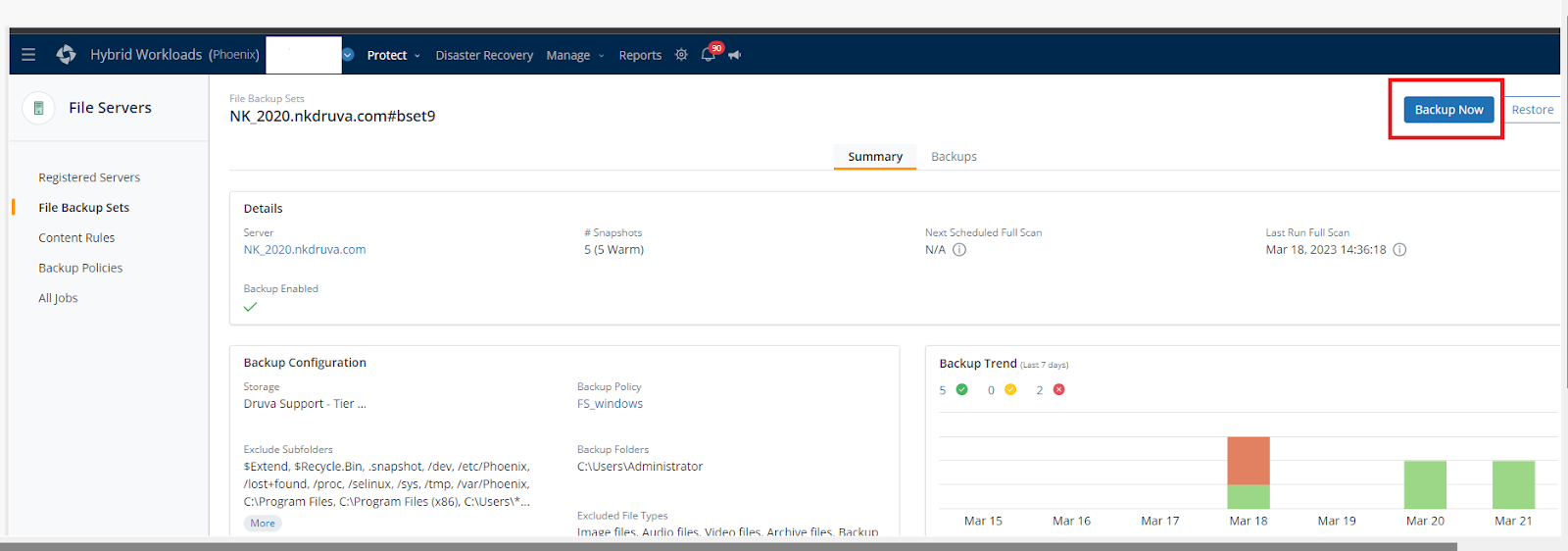Open Backup Policies in sidebar

pyautogui.click(x=80, y=268)
